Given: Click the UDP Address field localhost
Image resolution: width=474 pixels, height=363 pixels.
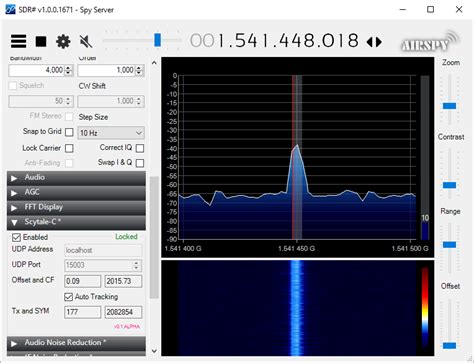Looking at the screenshot, I should [x=103, y=250].
